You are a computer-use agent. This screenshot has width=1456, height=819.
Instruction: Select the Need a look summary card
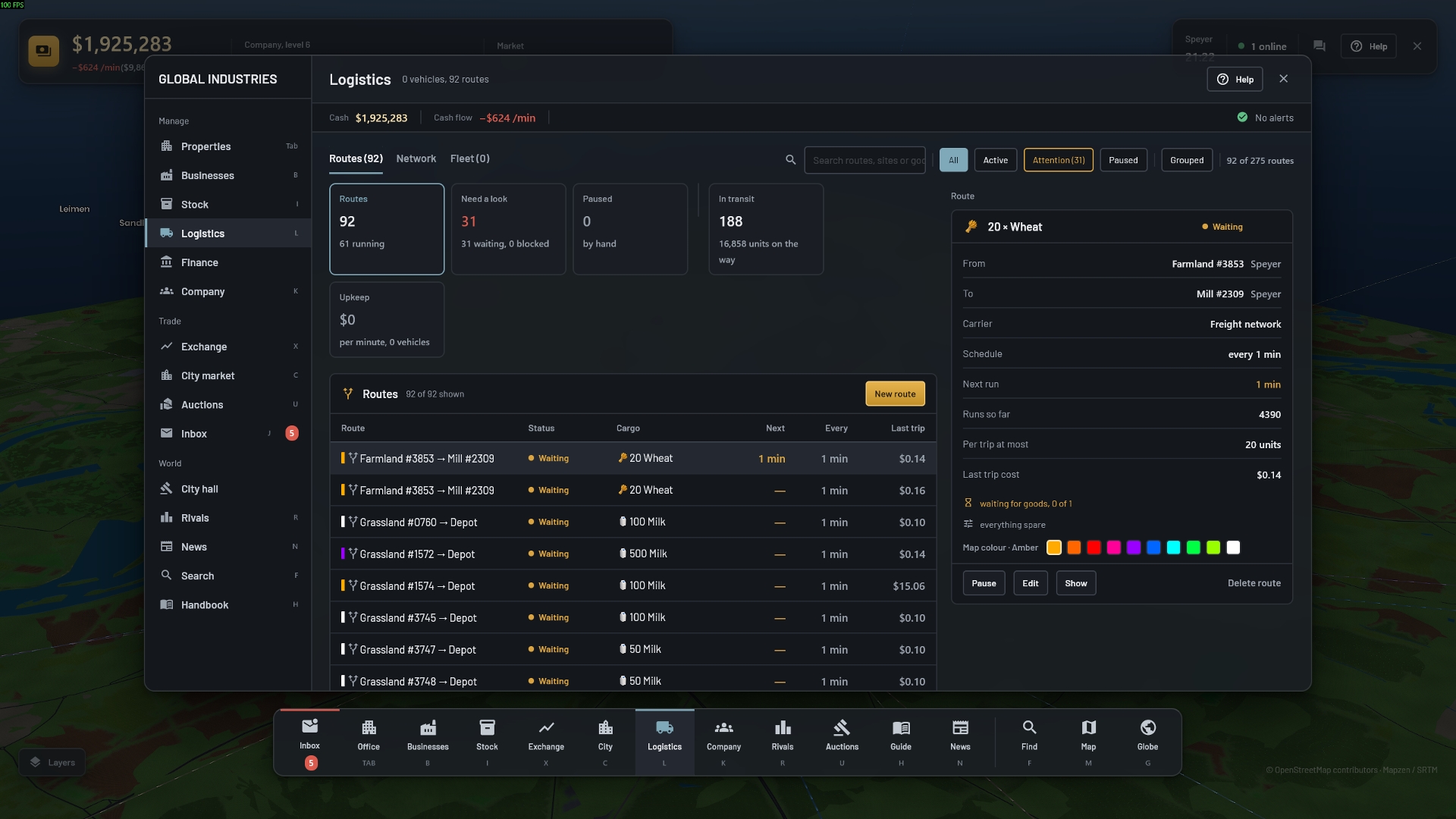508,229
